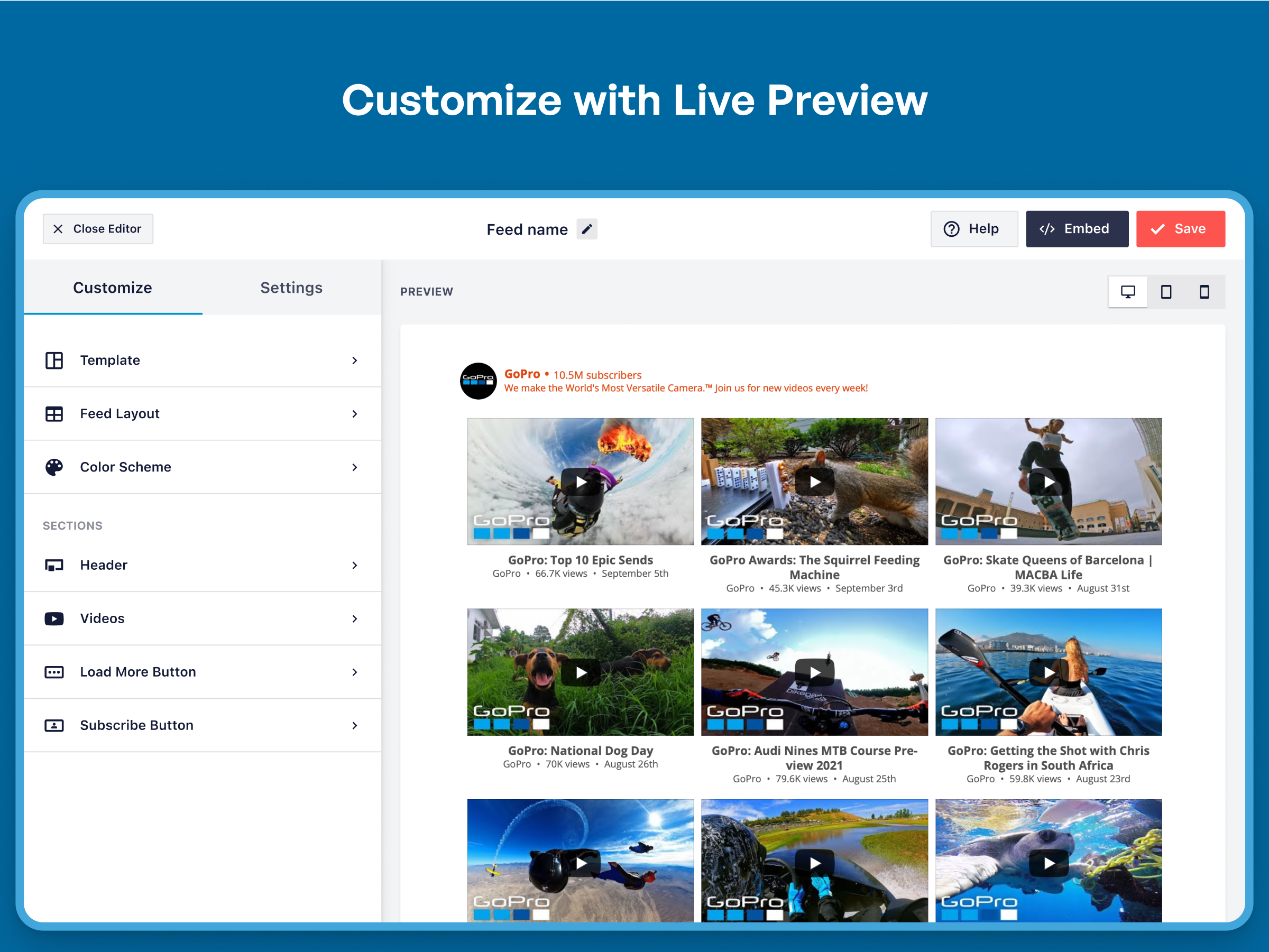Screen dimensions: 1269x952
Task: Click the 10.5M subscribers text
Action: [x=597, y=375]
